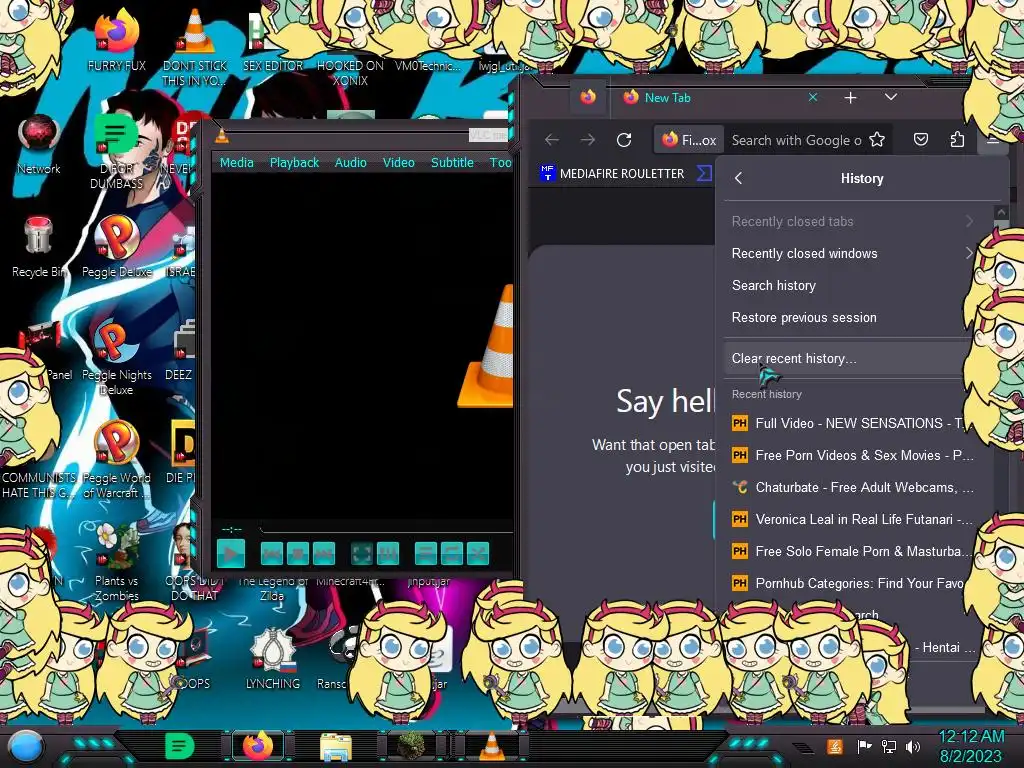Click the Firefox back arrow

click(x=552, y=140)
